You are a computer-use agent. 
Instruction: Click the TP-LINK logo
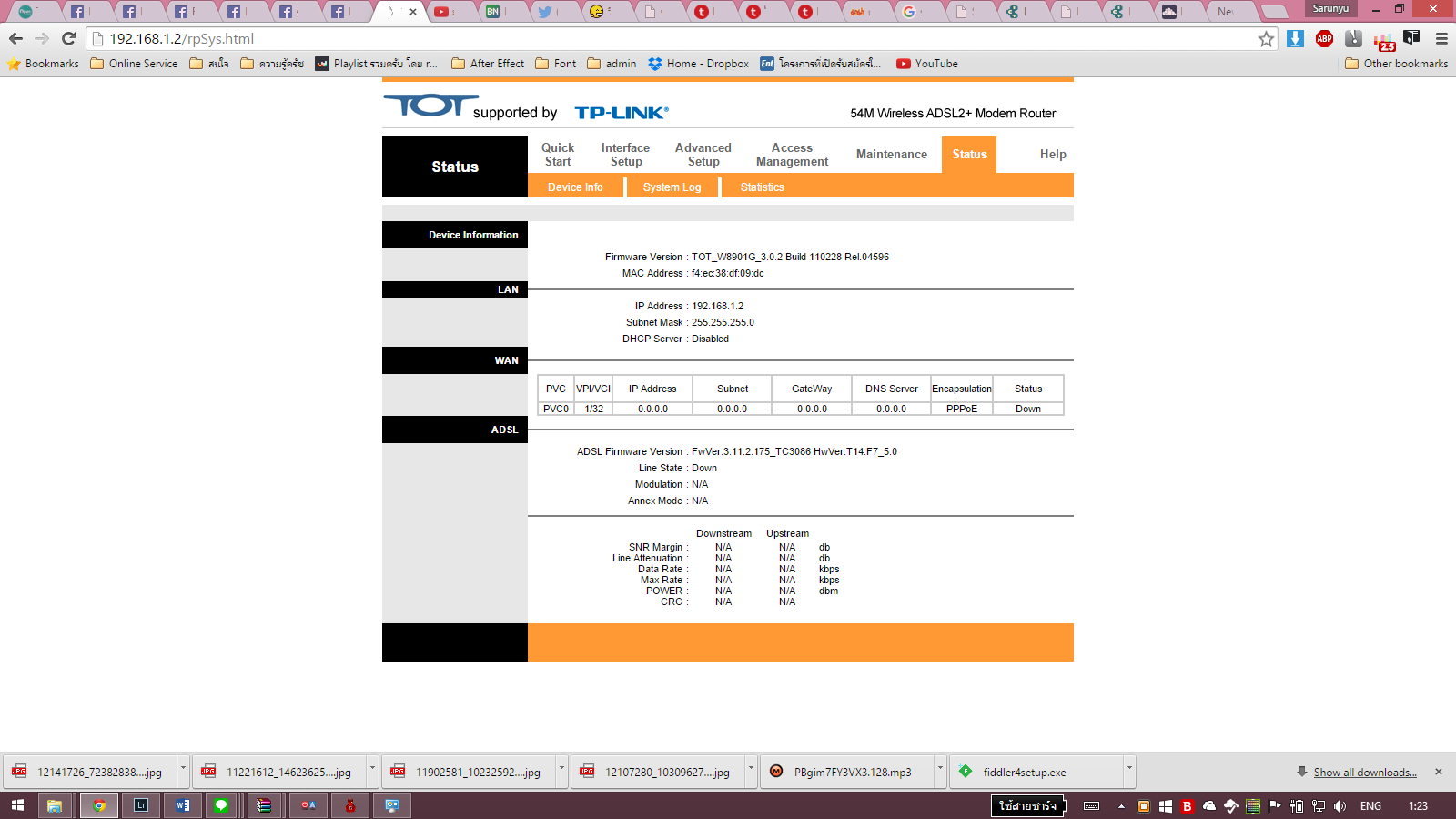coord(622,113)
